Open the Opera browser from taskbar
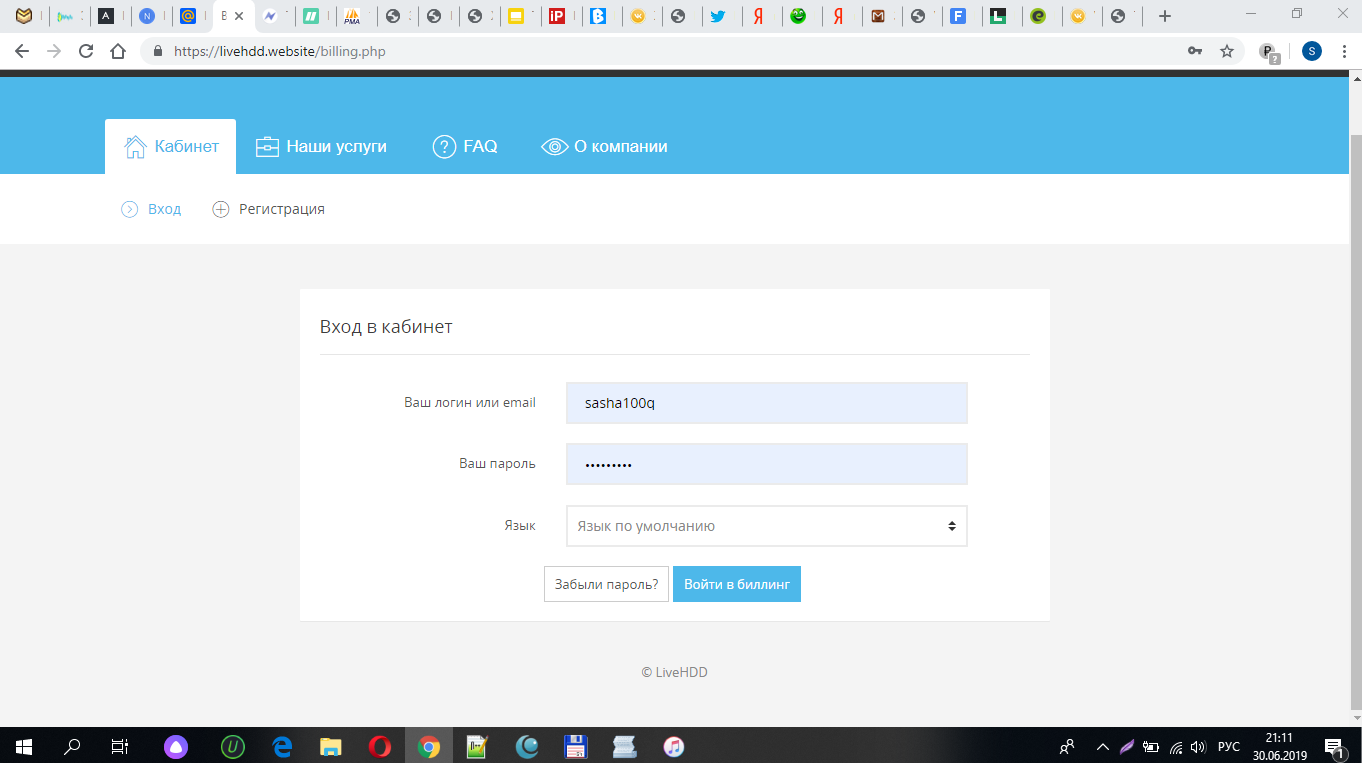Viewport: 1362px width, 763px height. pos(379,746)
